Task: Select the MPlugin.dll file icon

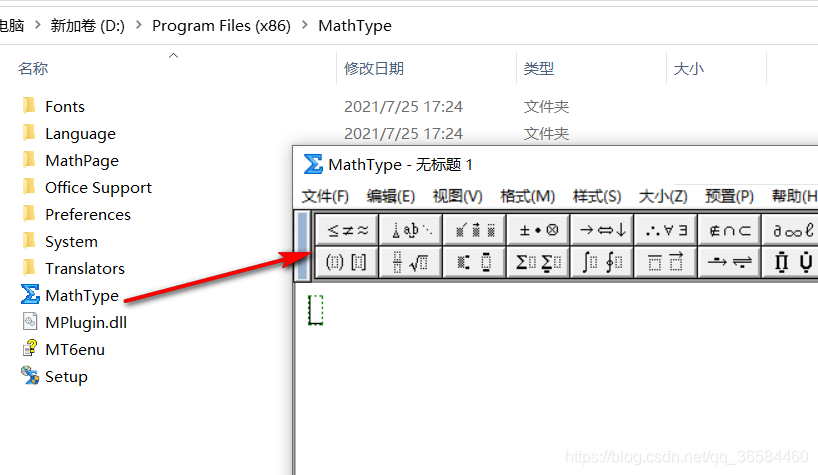Action: click(30, 322)
